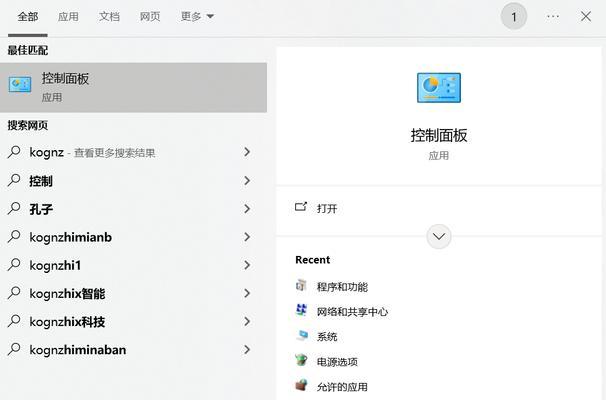Click the 打开 open icon

tap(301, 207)
